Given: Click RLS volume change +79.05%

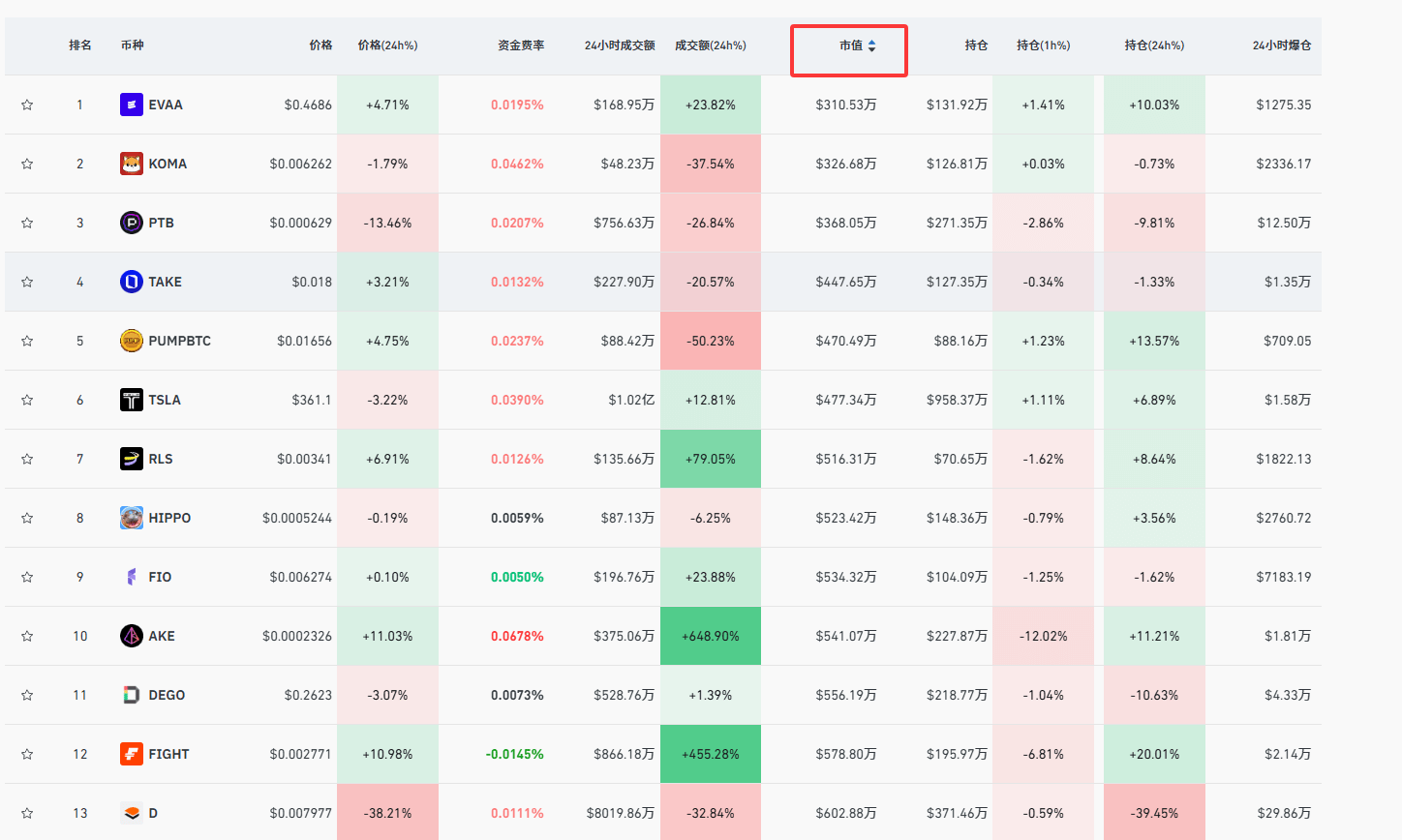Looking at the screenshot, I should point(711,459).
